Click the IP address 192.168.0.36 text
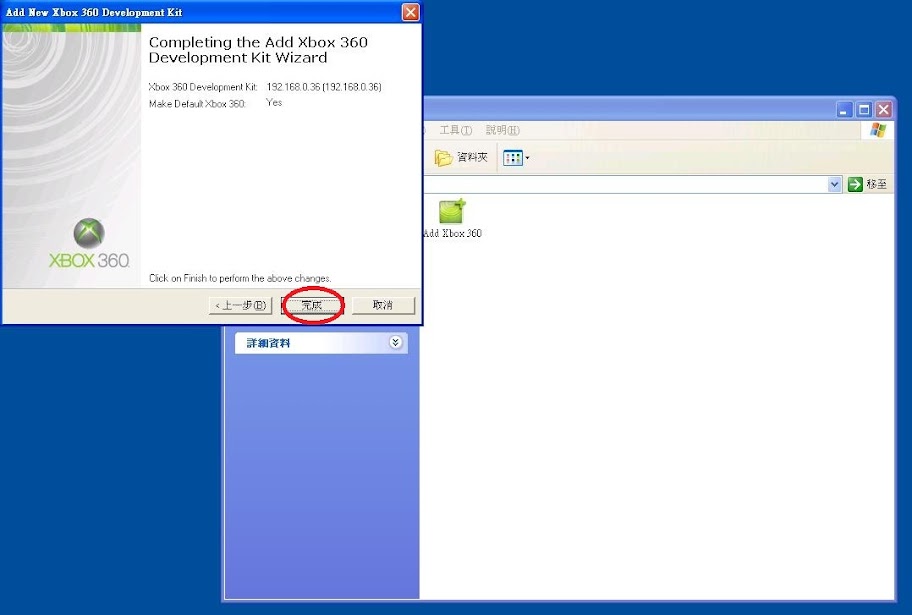 coord(324,87)
